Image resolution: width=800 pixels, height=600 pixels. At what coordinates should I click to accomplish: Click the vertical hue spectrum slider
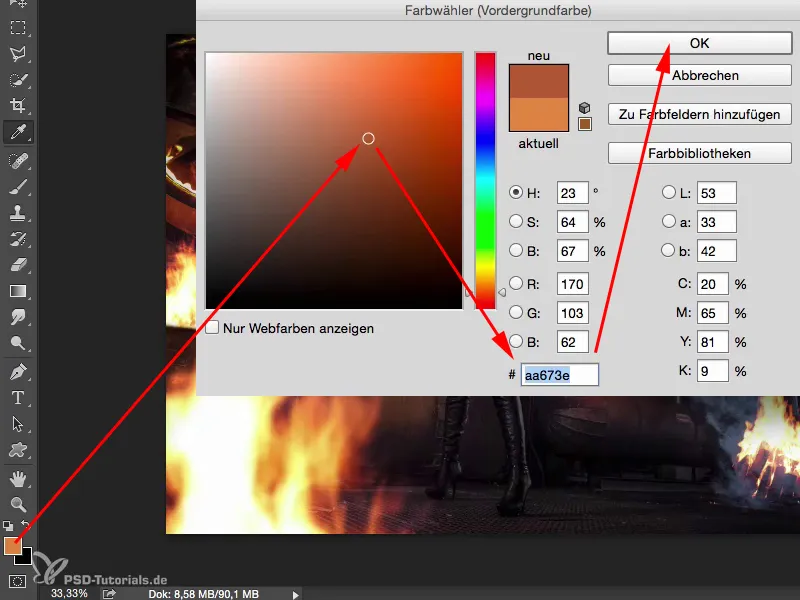(485, 181)
